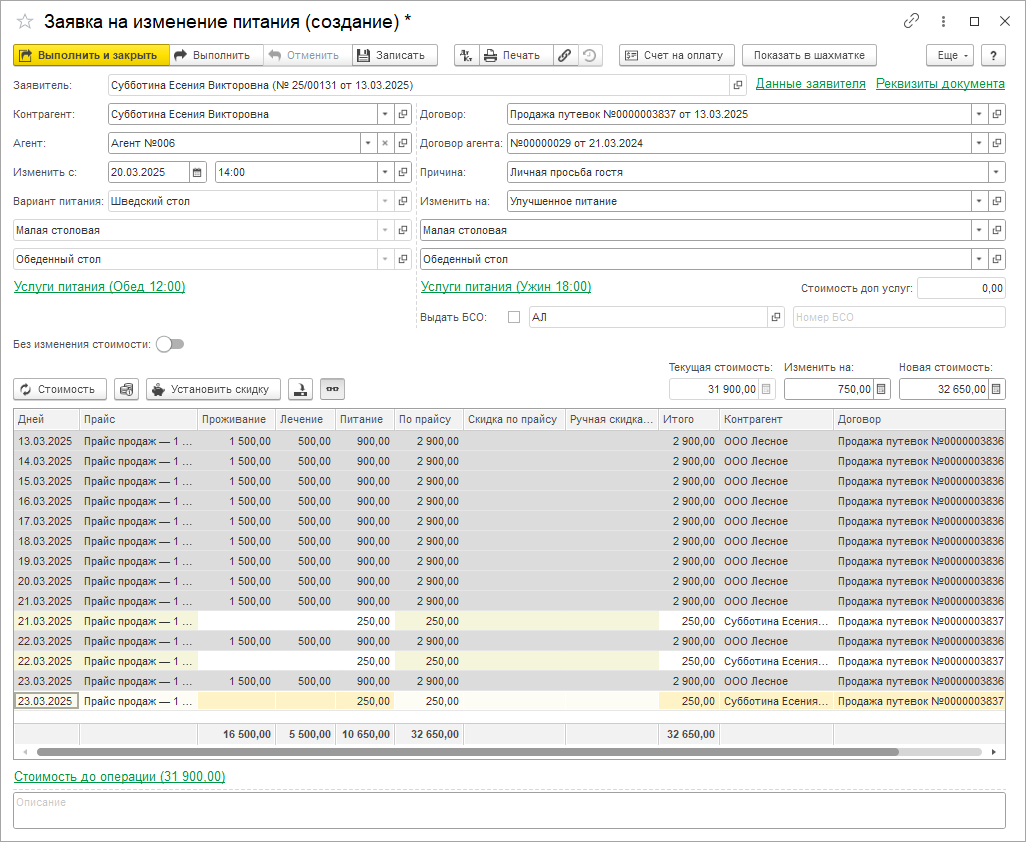Click into the Описание text field
This screenshot has width=1026, height=842.
pos(509,810)
